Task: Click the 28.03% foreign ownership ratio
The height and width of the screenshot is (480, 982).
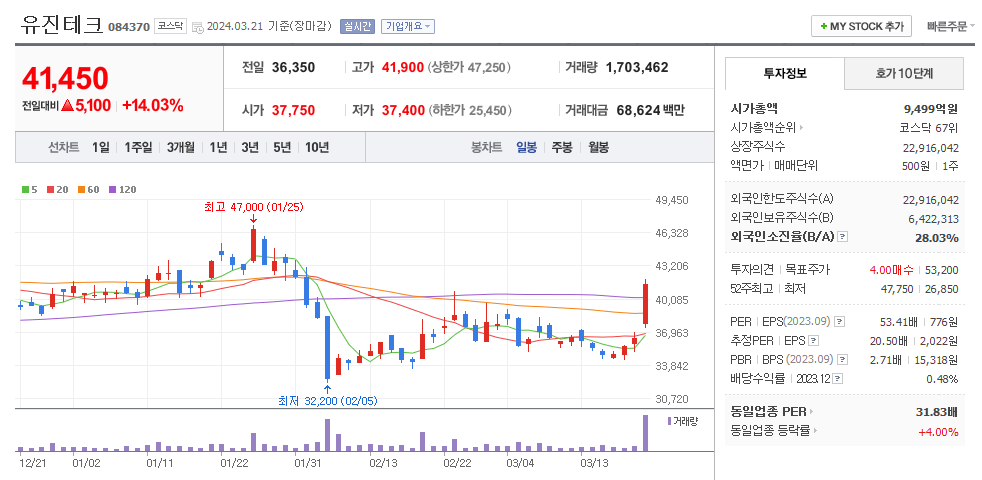Action: (939, 237)
